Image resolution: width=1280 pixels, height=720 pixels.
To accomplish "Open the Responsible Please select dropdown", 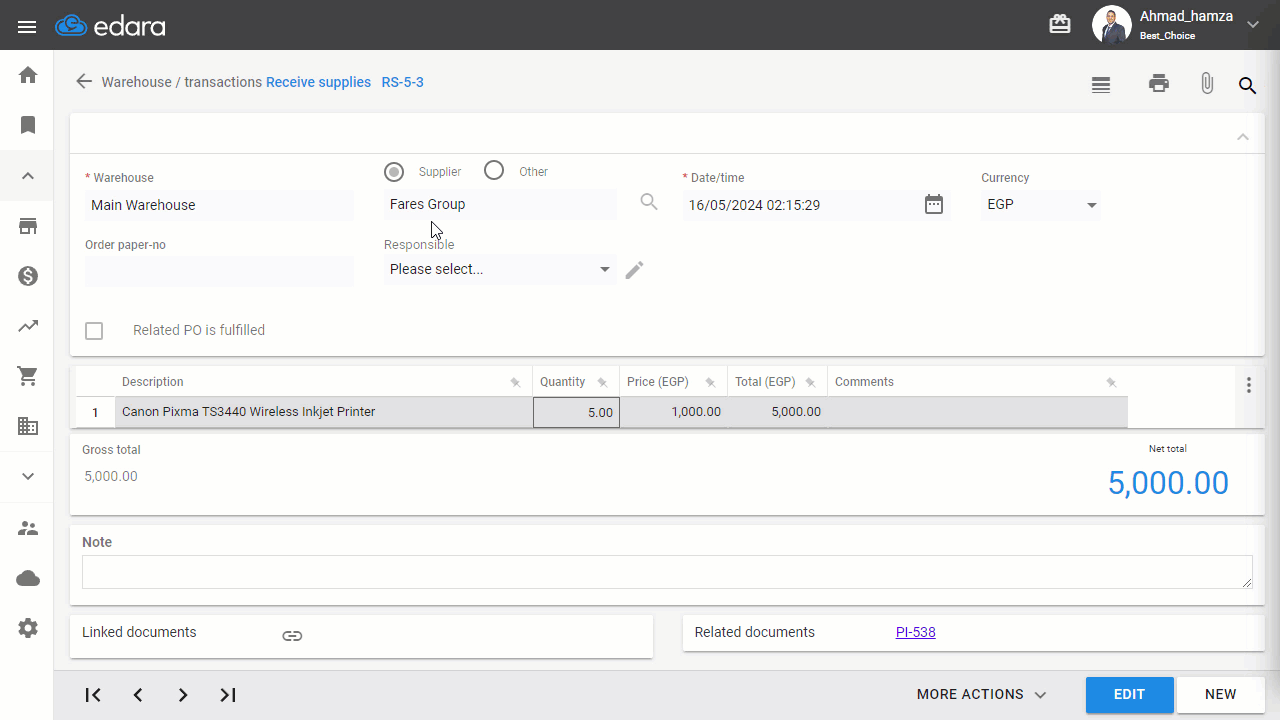I will 500,269.
